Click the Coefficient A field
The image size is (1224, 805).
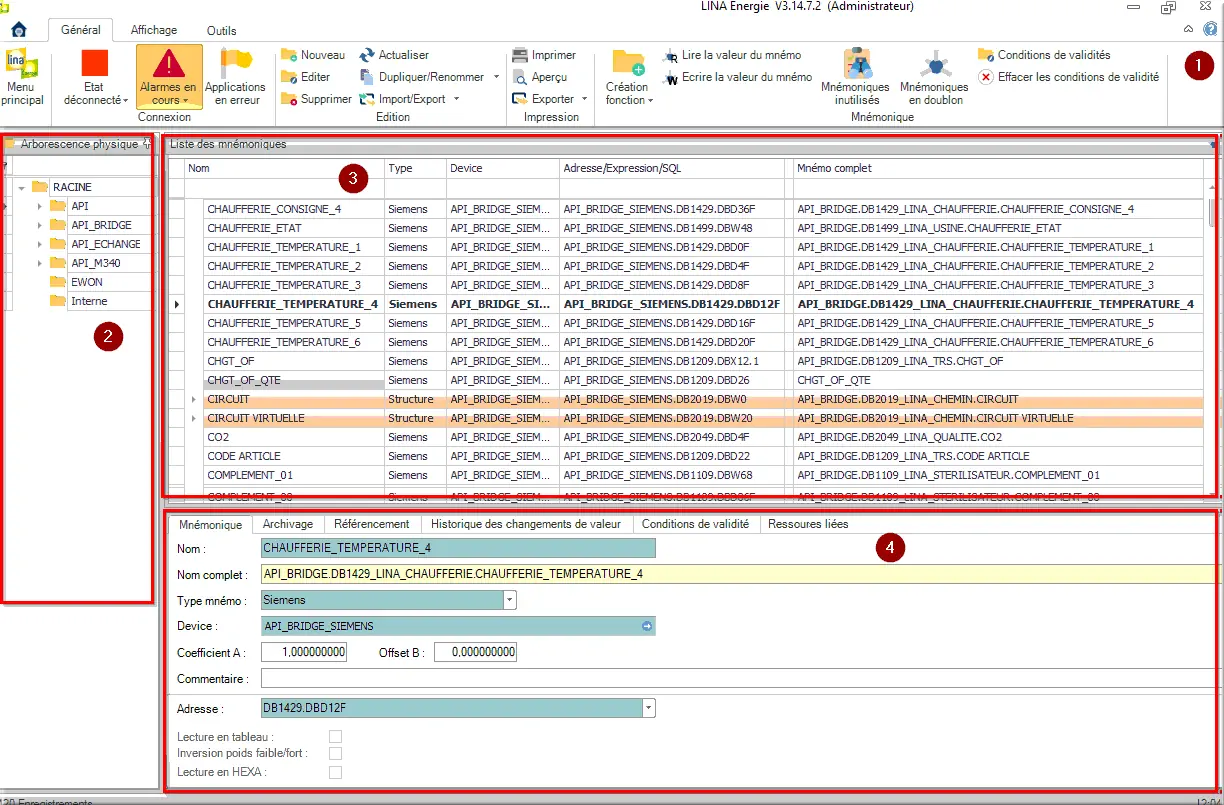coord(304,652)
